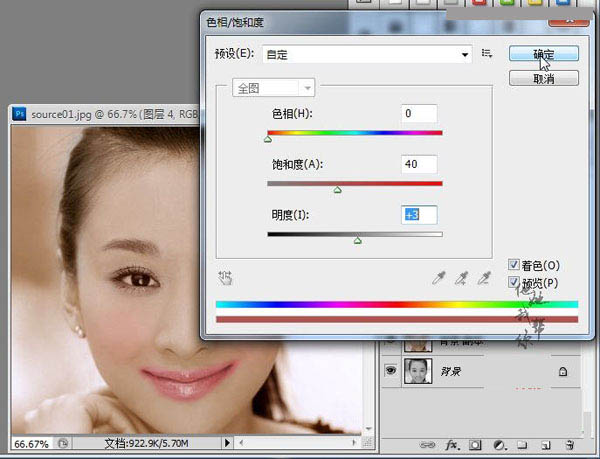Viewport: 600px width, 459px height.
Task: Click the 确定 (OK) button
Action: (x=543, y=54)
